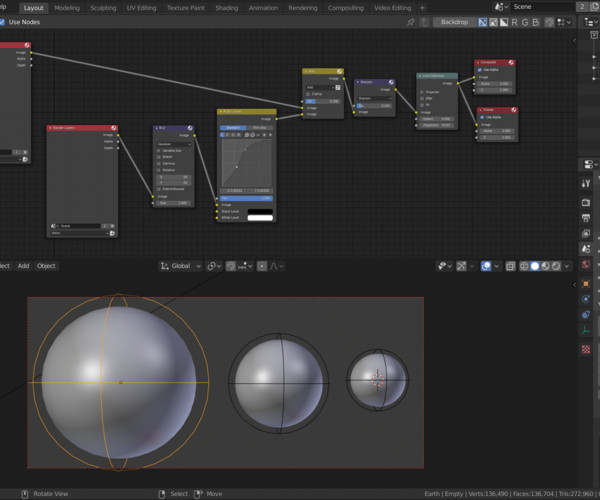Open the Object menu in 3D viewport

[x=46, y=266]
